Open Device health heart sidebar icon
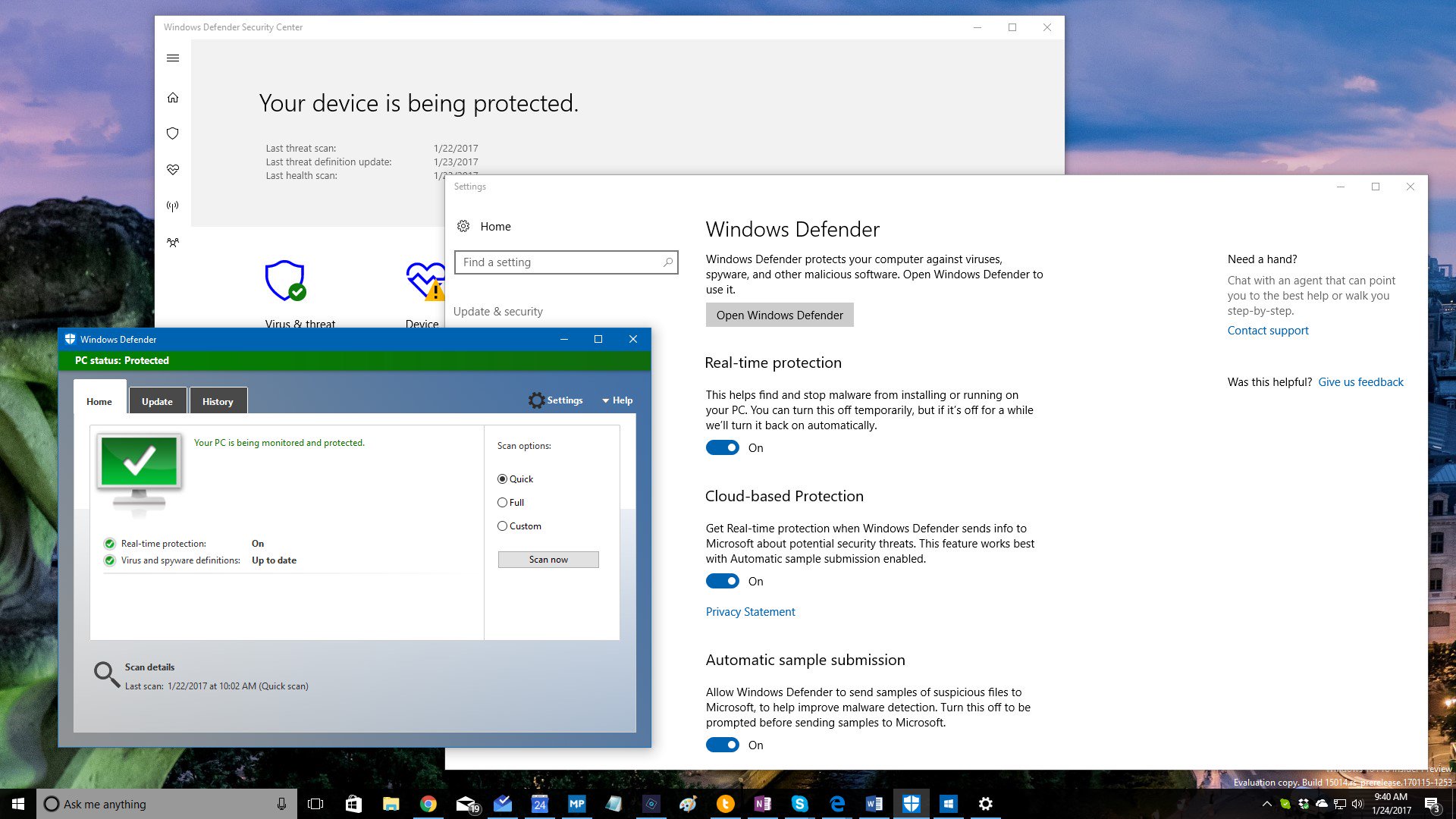Viewport: 1456px width, 819px height. tap(173, 170)
